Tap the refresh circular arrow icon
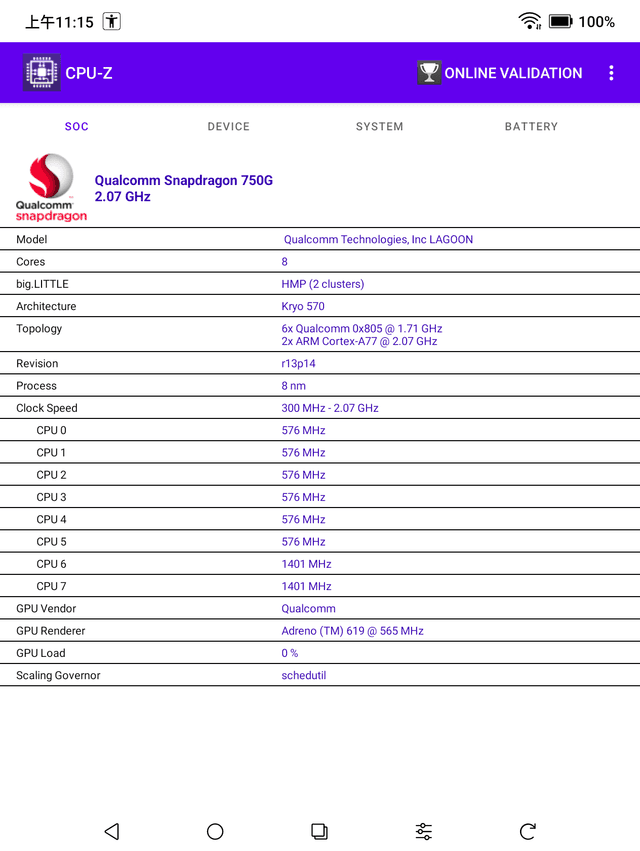This screenshot has height=851, width=640. point(528,831)
